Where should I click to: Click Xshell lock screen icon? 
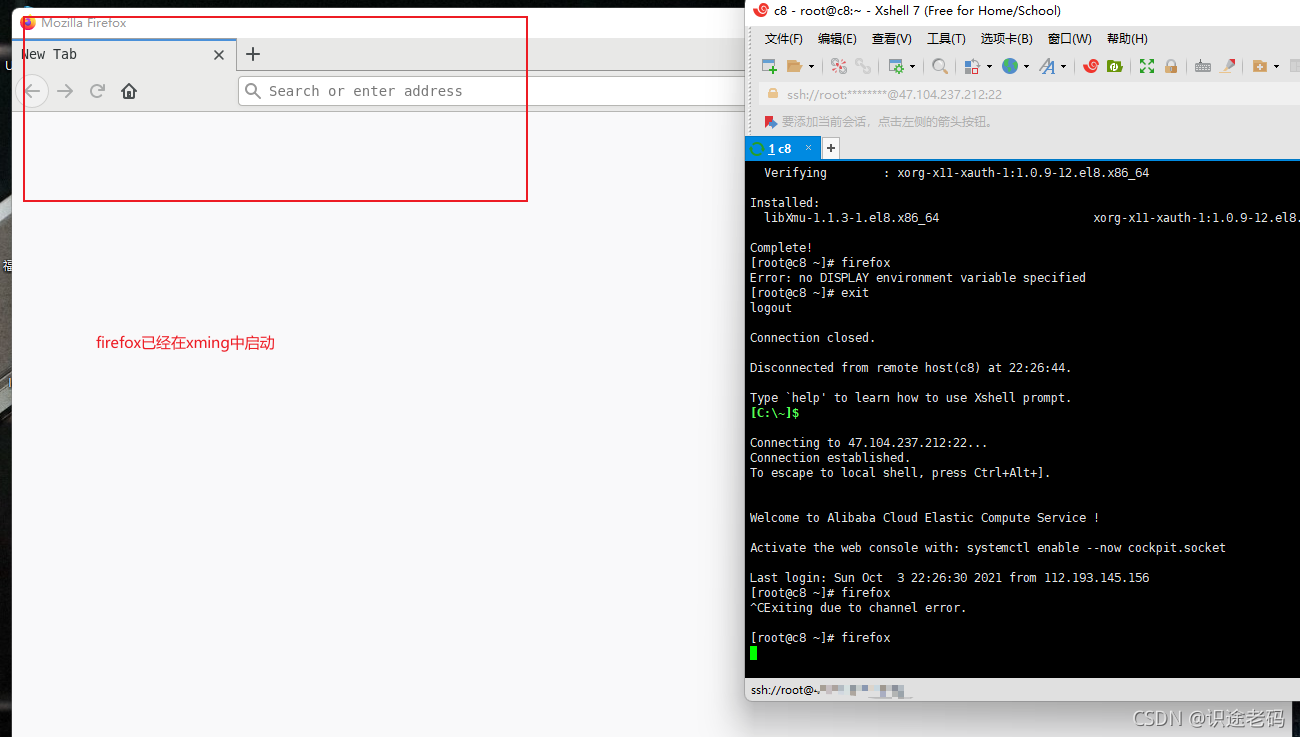click(1171, 66)
